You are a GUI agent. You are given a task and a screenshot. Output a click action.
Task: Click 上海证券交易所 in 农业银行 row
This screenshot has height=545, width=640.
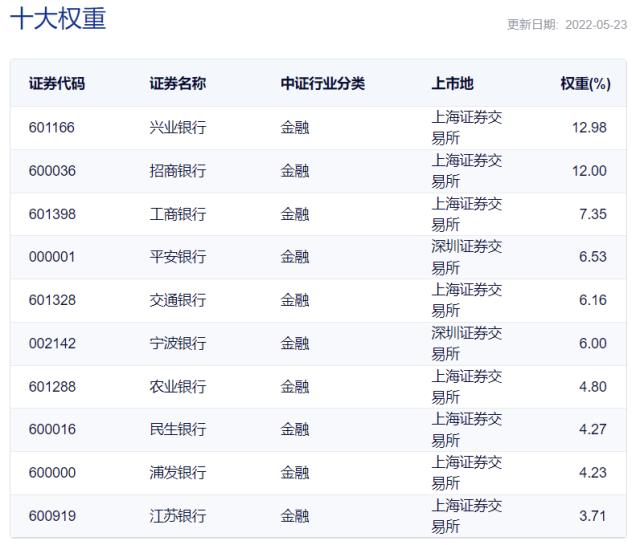pyautogui.click(x=467, y=387)
